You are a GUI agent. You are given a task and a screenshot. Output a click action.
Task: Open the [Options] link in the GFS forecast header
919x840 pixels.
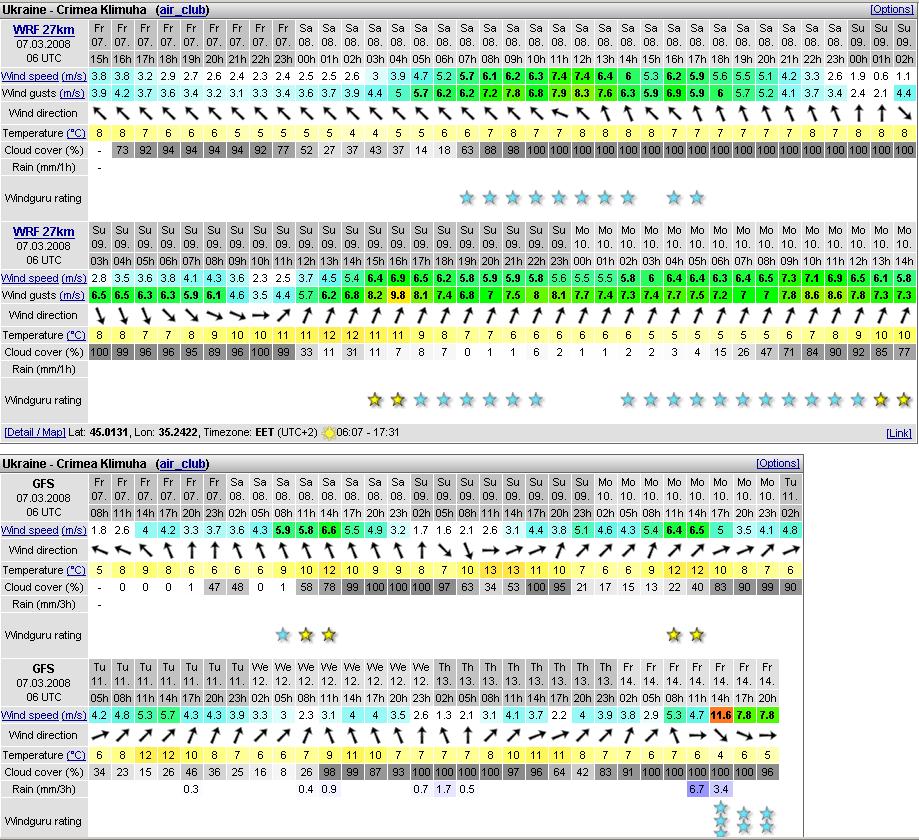[778, 464]
